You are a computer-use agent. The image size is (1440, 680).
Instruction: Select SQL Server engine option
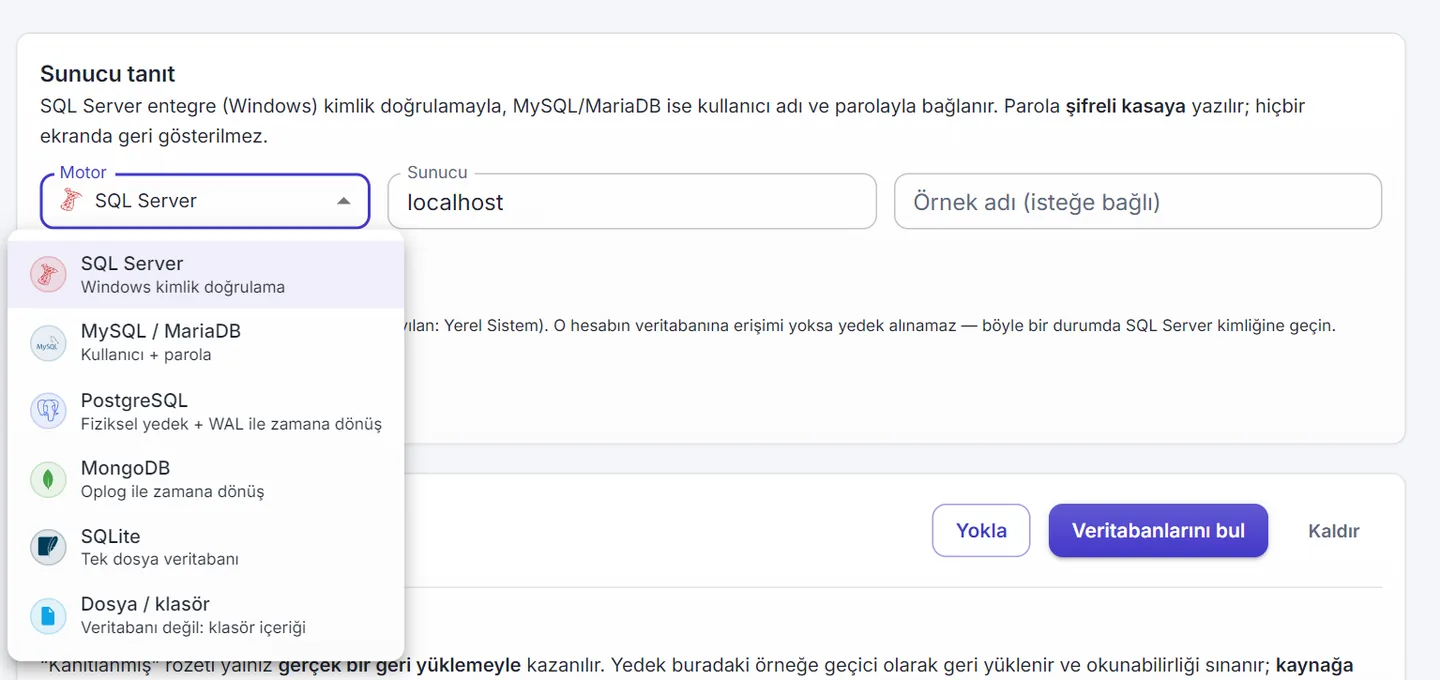click(x=206, y=274)
